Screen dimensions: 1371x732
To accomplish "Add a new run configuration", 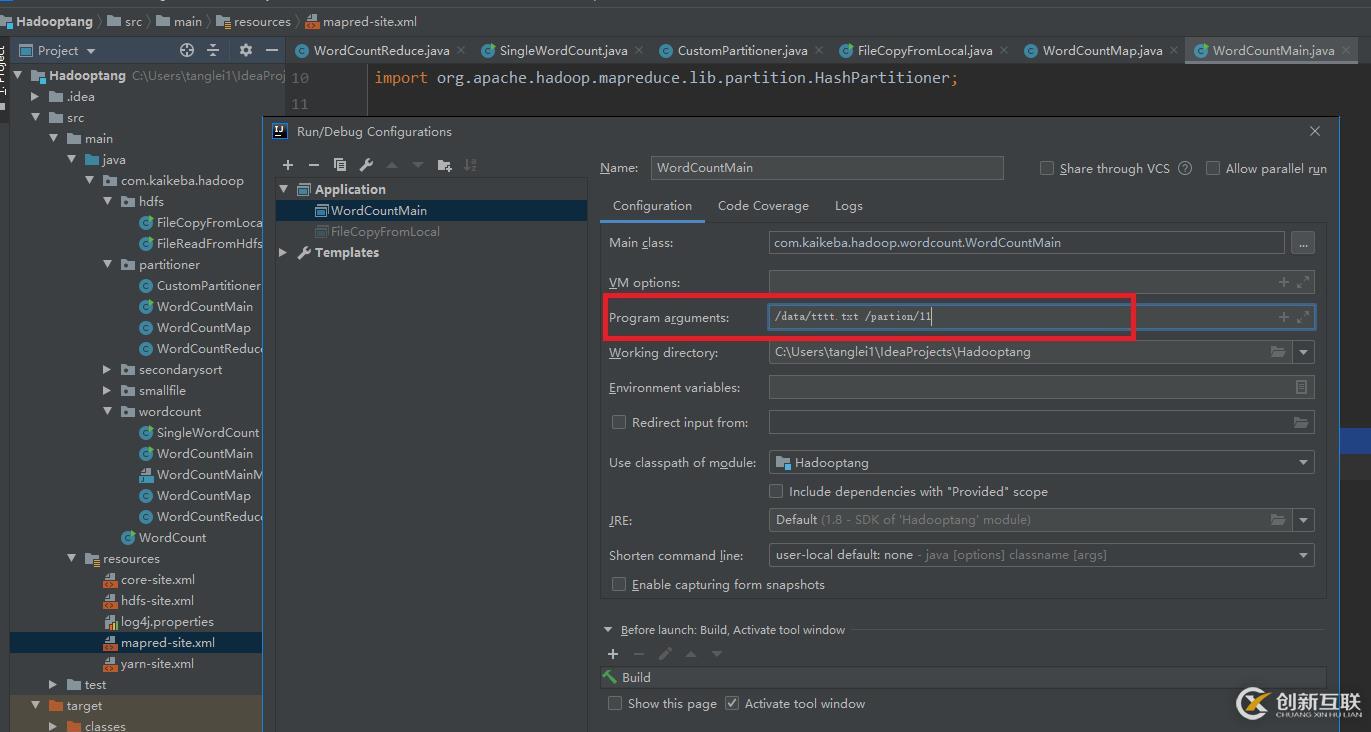I will [288, 165].
